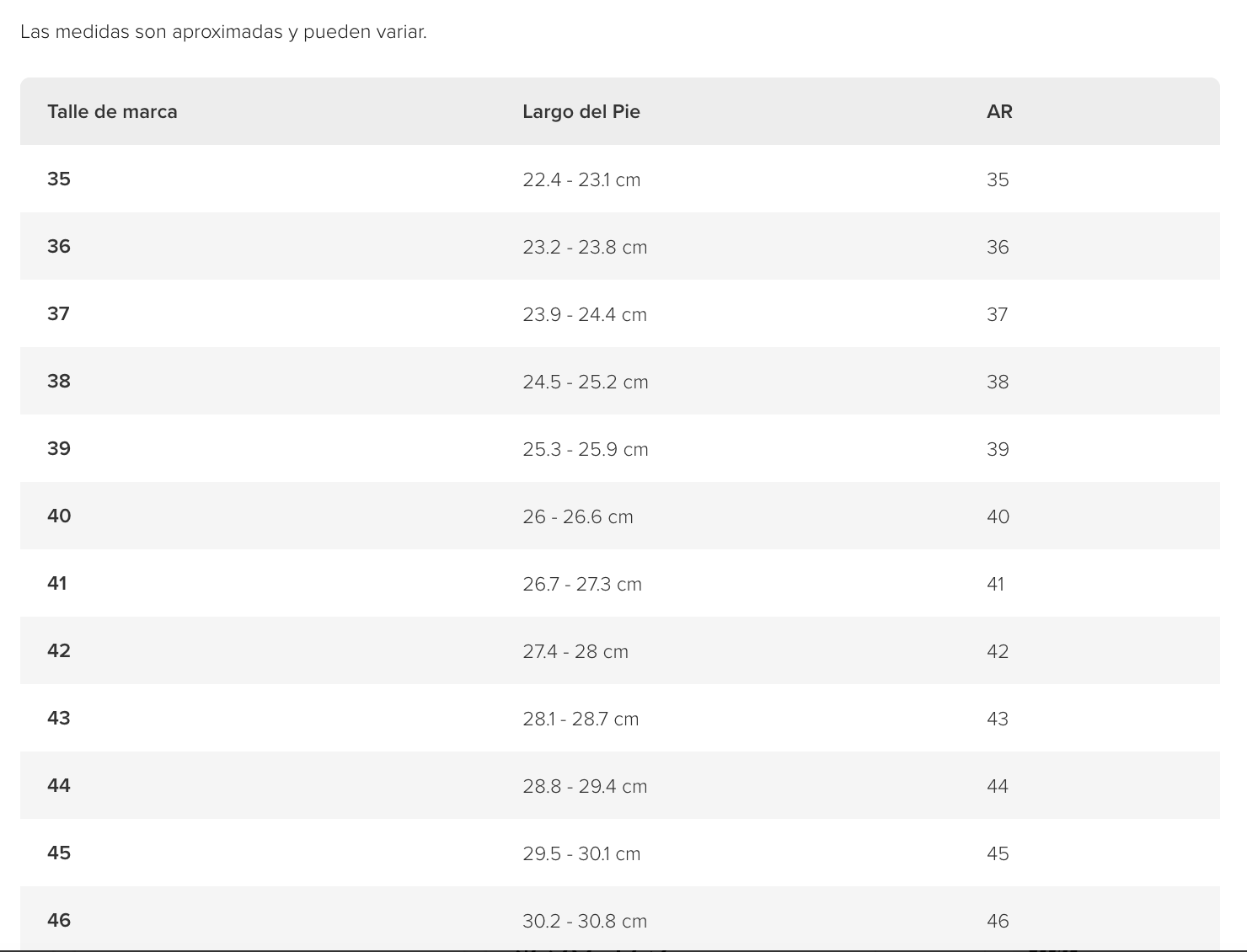Click the AR value 39
This screenshot has width=1247, height=952.
[998, 449]
